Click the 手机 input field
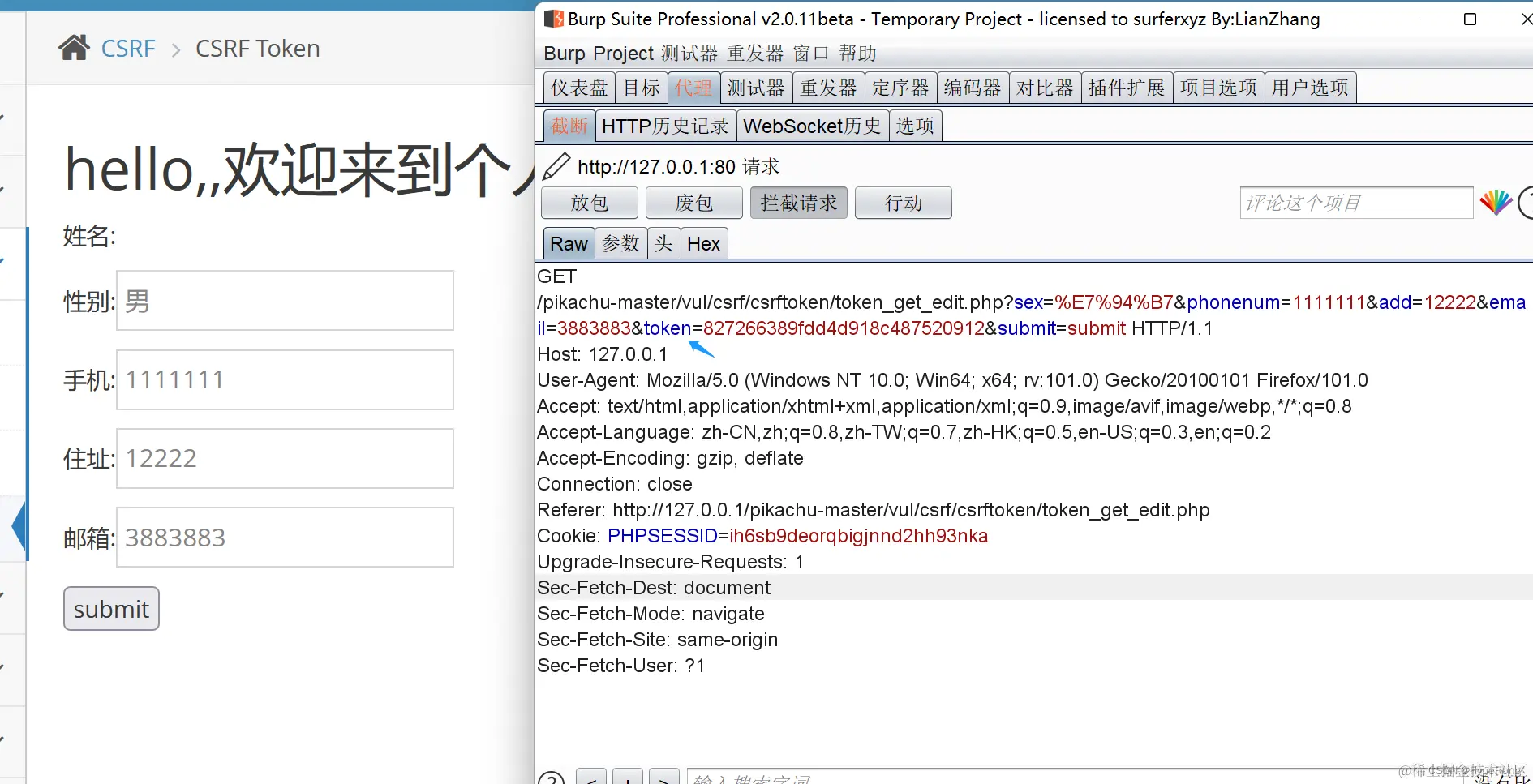The image size is (1533, 784). [x=285, y=379]
